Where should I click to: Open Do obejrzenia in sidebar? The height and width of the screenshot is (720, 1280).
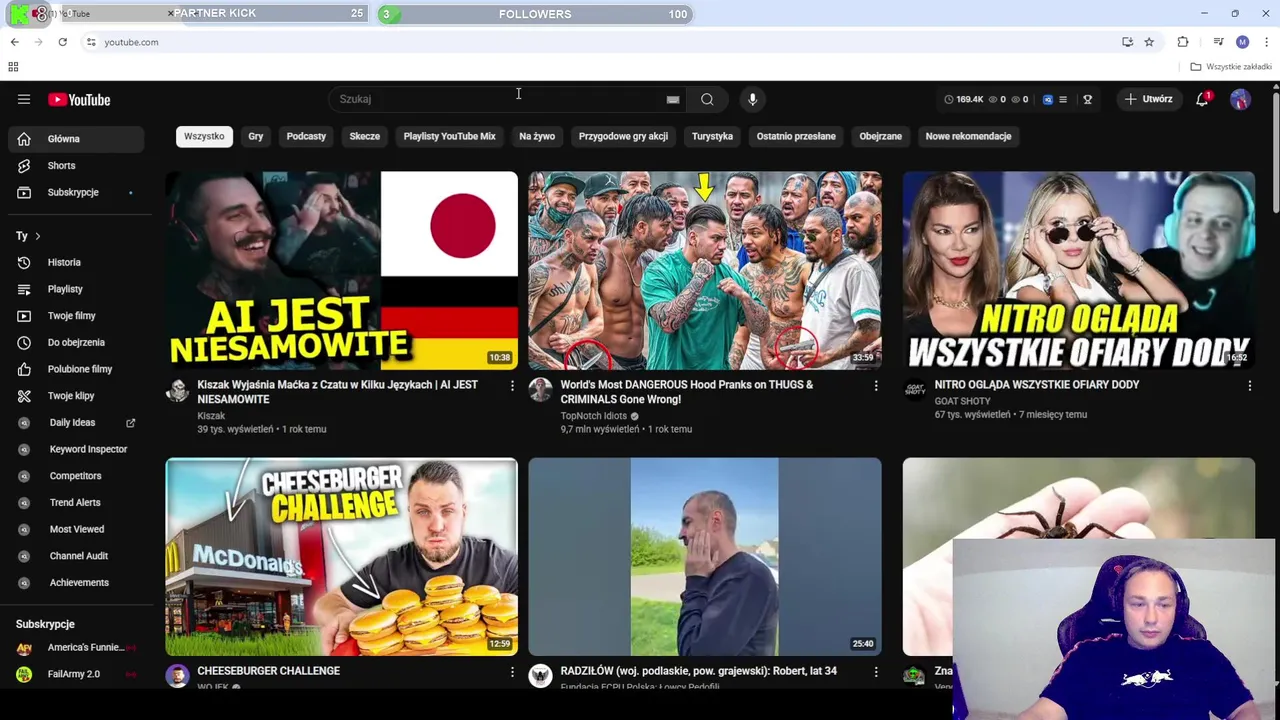coord(76,342)
